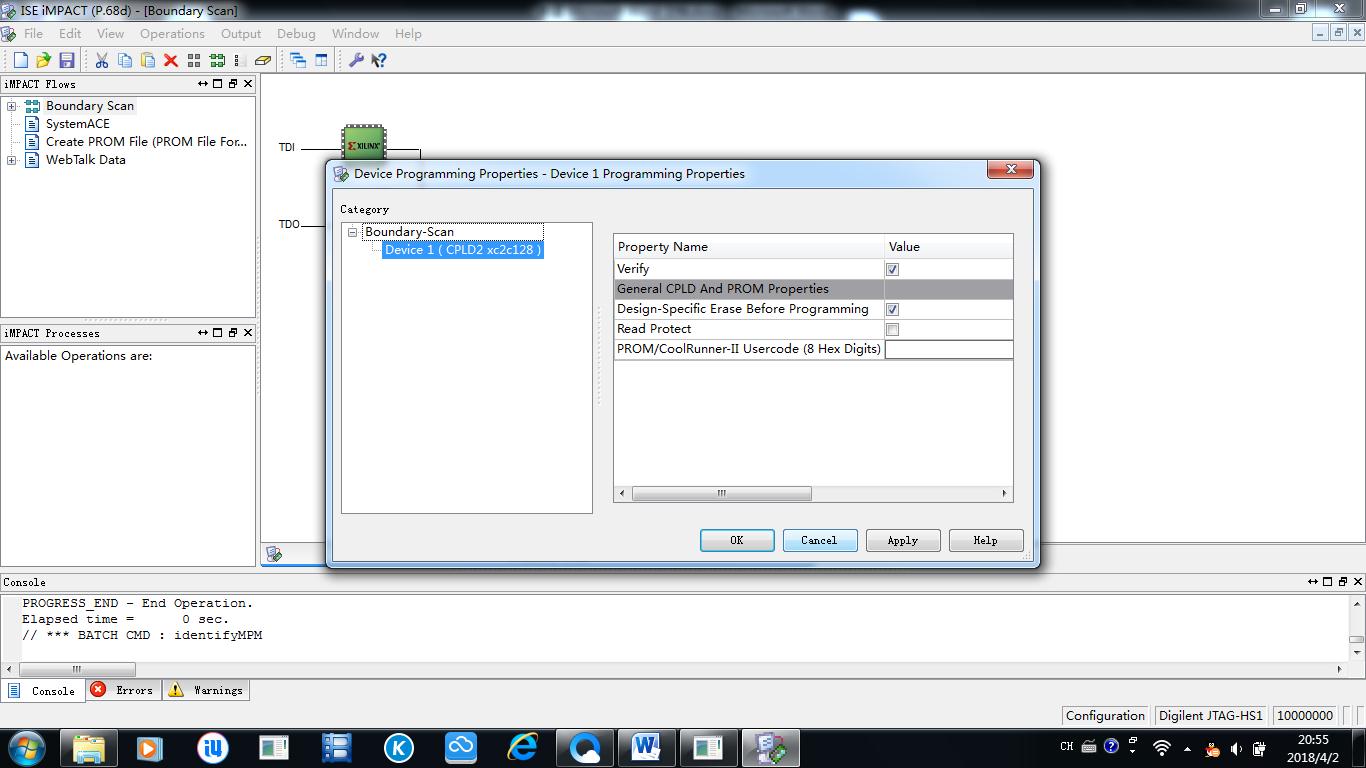The width and height of the screenshot is (1366, 768).
Task: Select SystemACE in the iMPACT Flows
Action: [78, 124]
